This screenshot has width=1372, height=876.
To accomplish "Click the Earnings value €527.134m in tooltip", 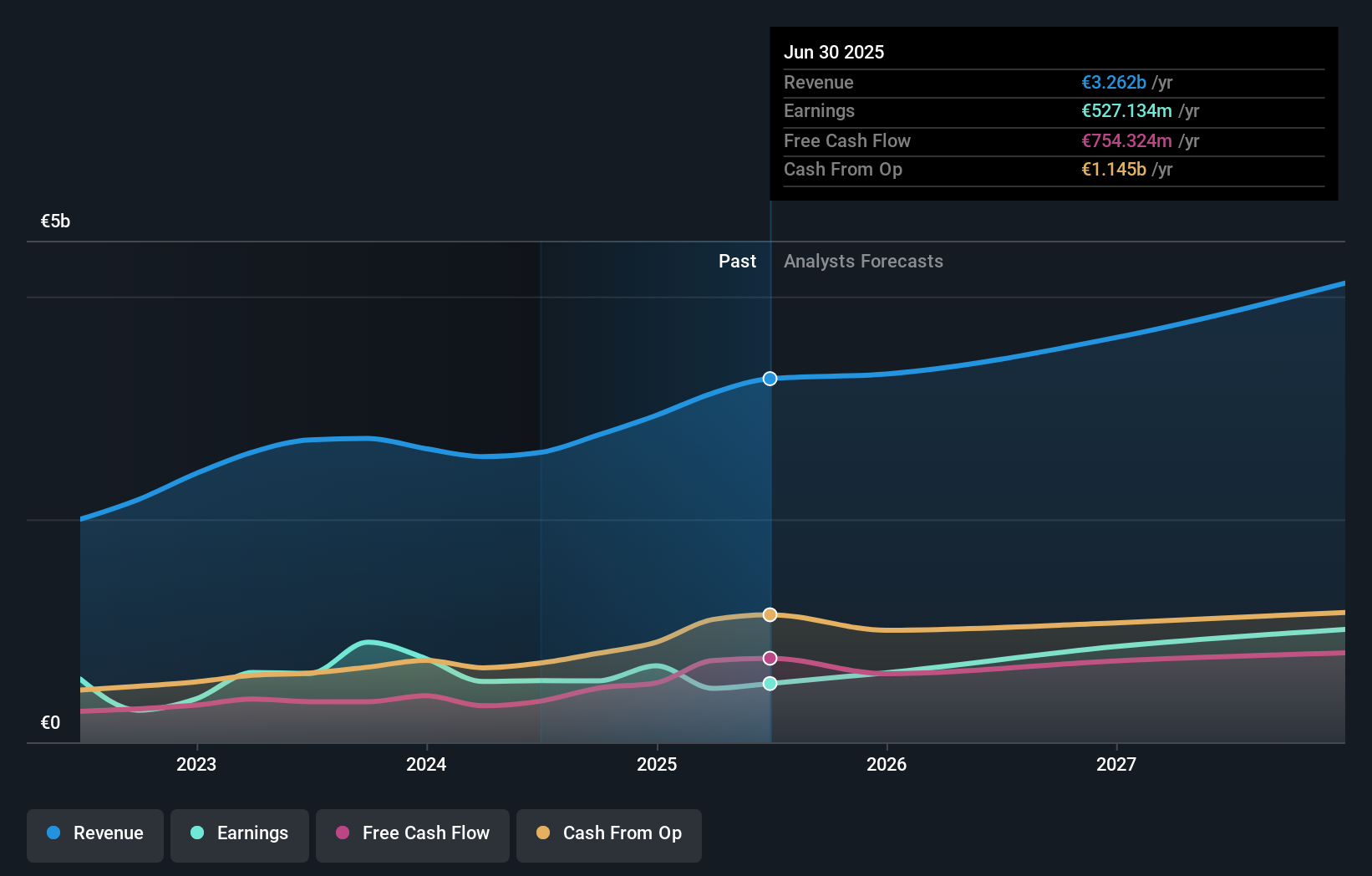I will click(1127, 111).
